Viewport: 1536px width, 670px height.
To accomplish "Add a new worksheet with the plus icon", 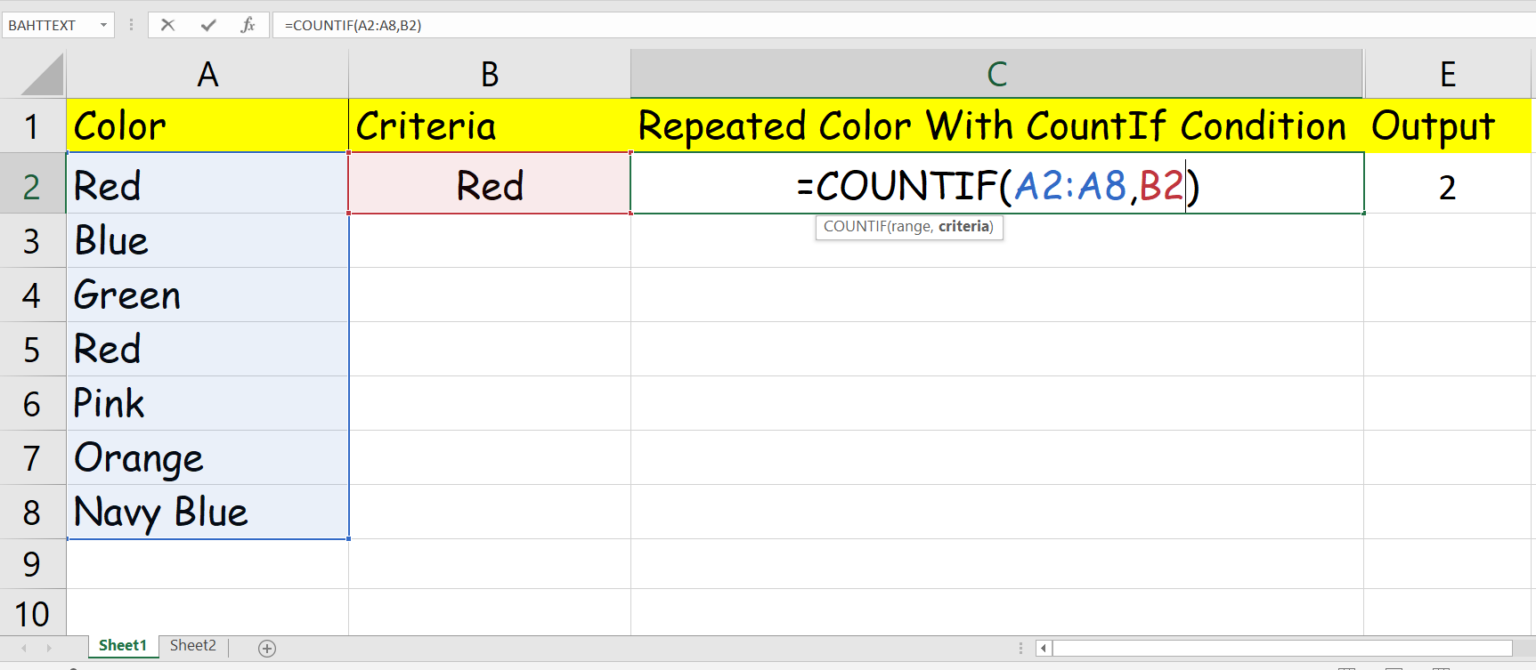I will click(x=266, y=646).
